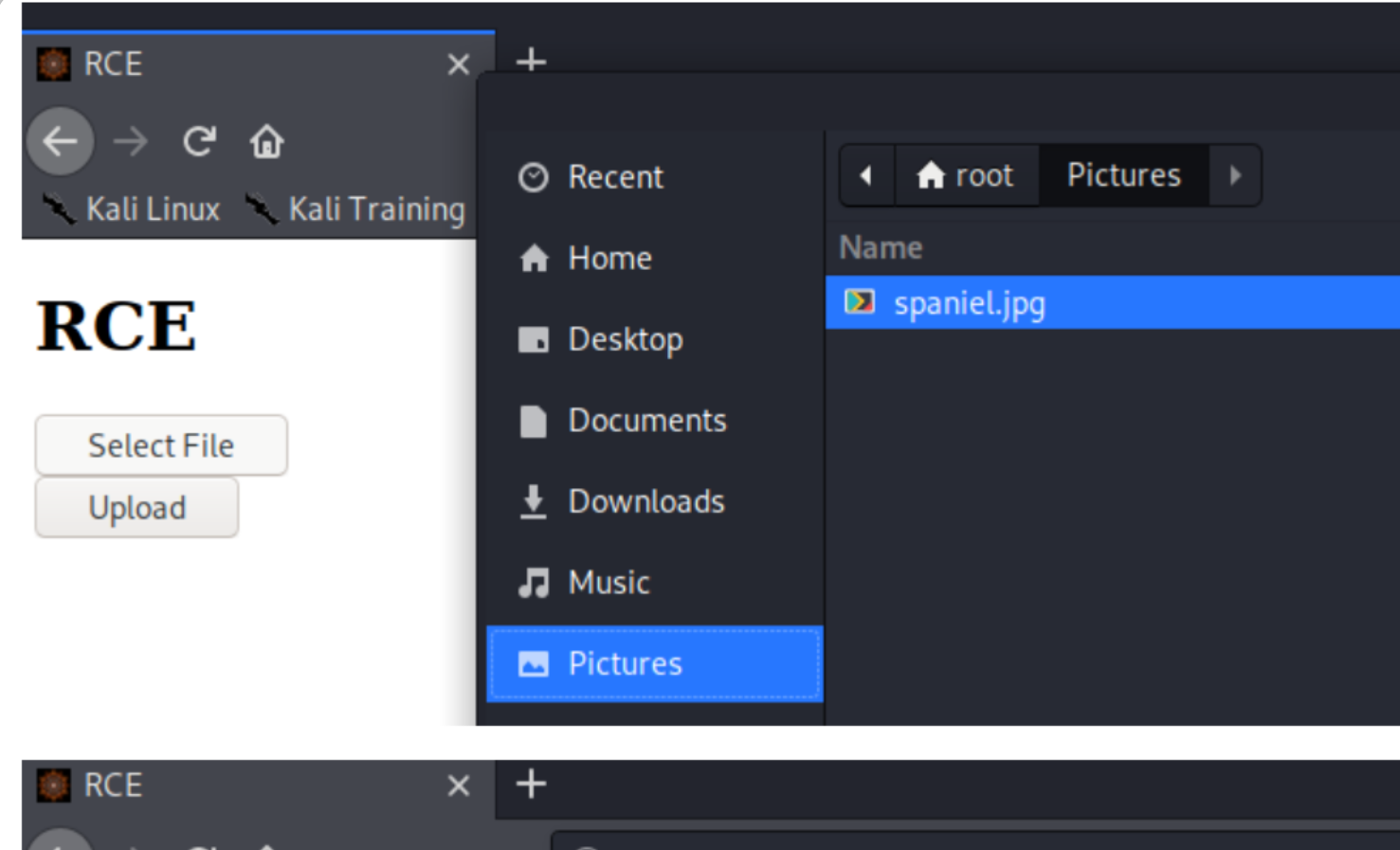Click the path bar left arrow
The image size is (1400, 850).
click(866, 175)
